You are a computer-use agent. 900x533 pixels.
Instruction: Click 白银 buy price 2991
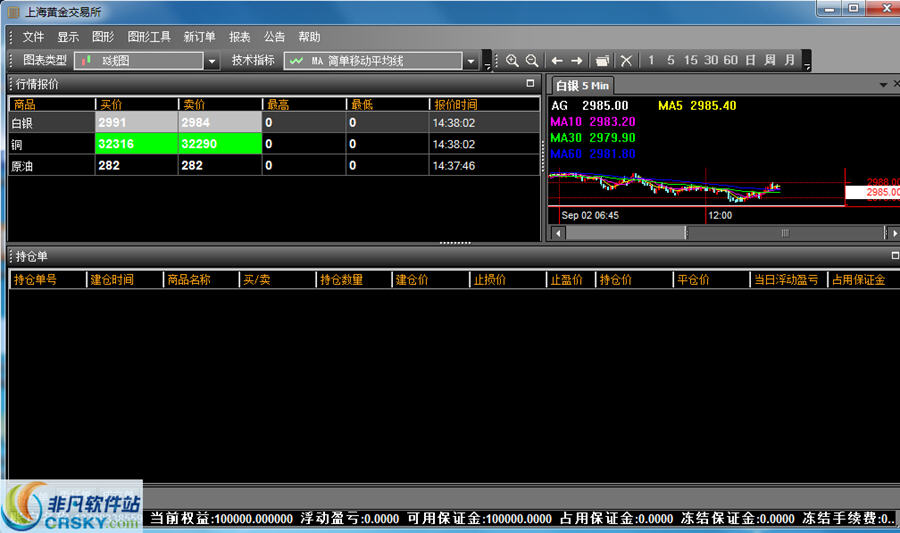(x=136, y=122)
